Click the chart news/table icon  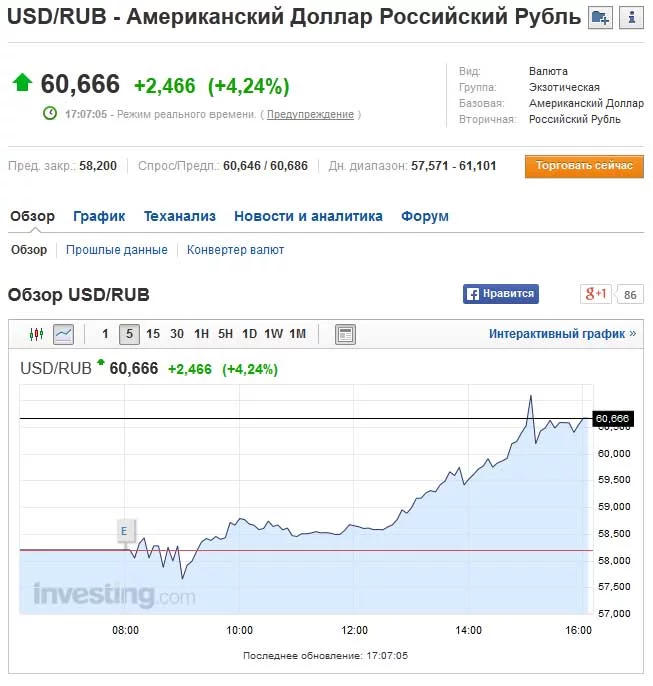(x=345, y=334)
